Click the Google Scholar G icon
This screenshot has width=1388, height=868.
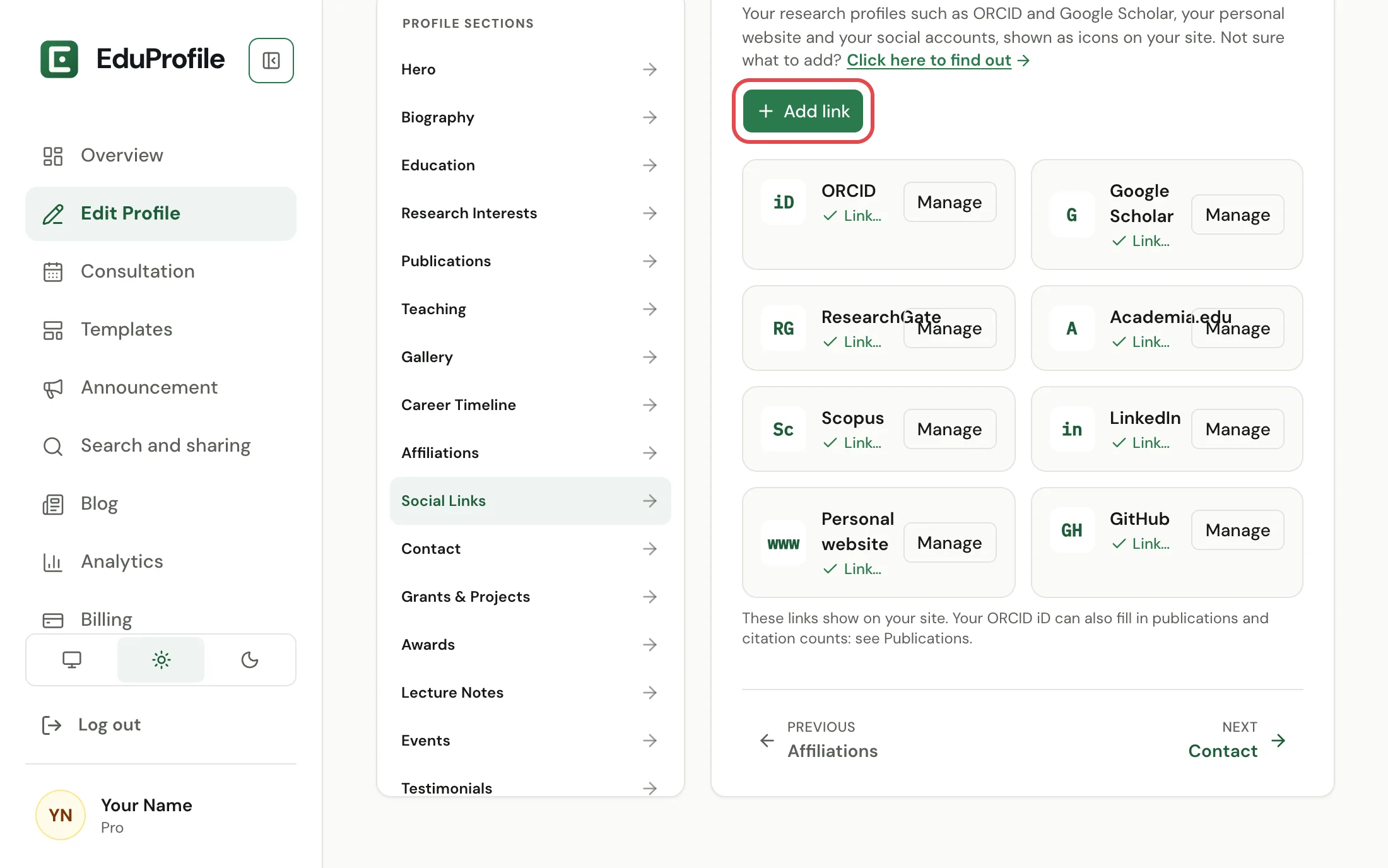pos(1072,214)
